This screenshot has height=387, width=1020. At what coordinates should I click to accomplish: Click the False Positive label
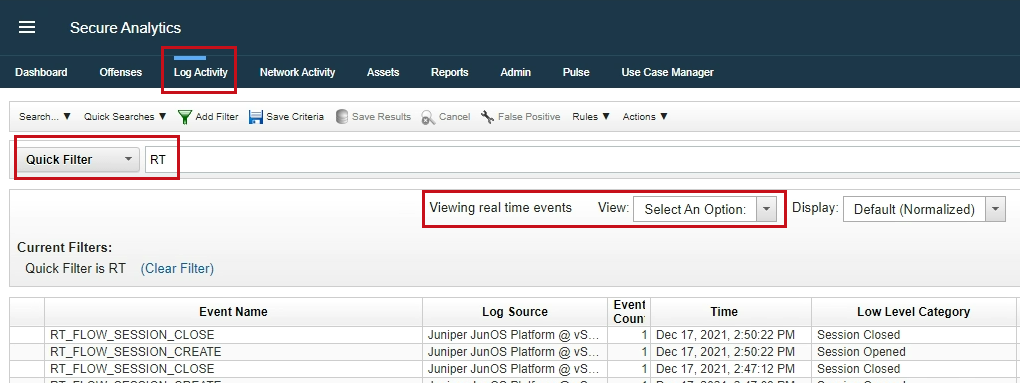coord(529,117)
